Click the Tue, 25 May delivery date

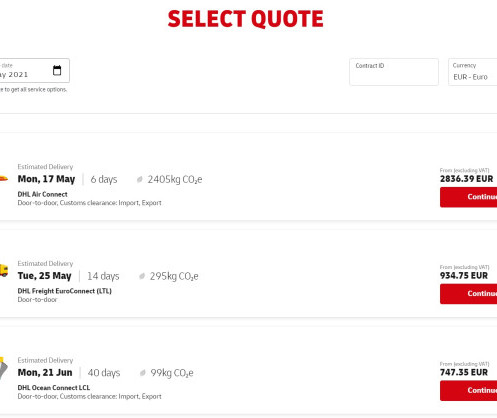tap(44, 276)
